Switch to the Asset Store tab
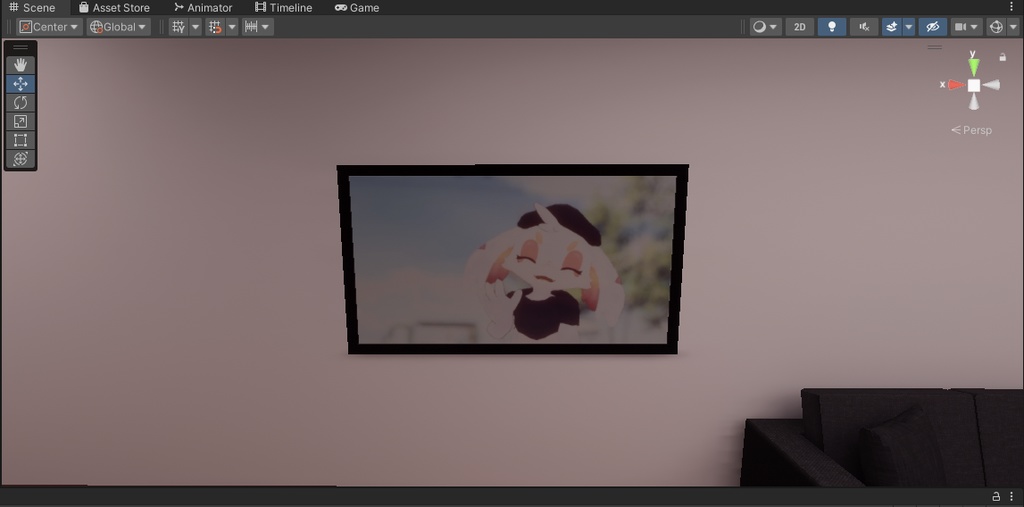Screen dimensions: 1024x507 (x=114, y=8)
